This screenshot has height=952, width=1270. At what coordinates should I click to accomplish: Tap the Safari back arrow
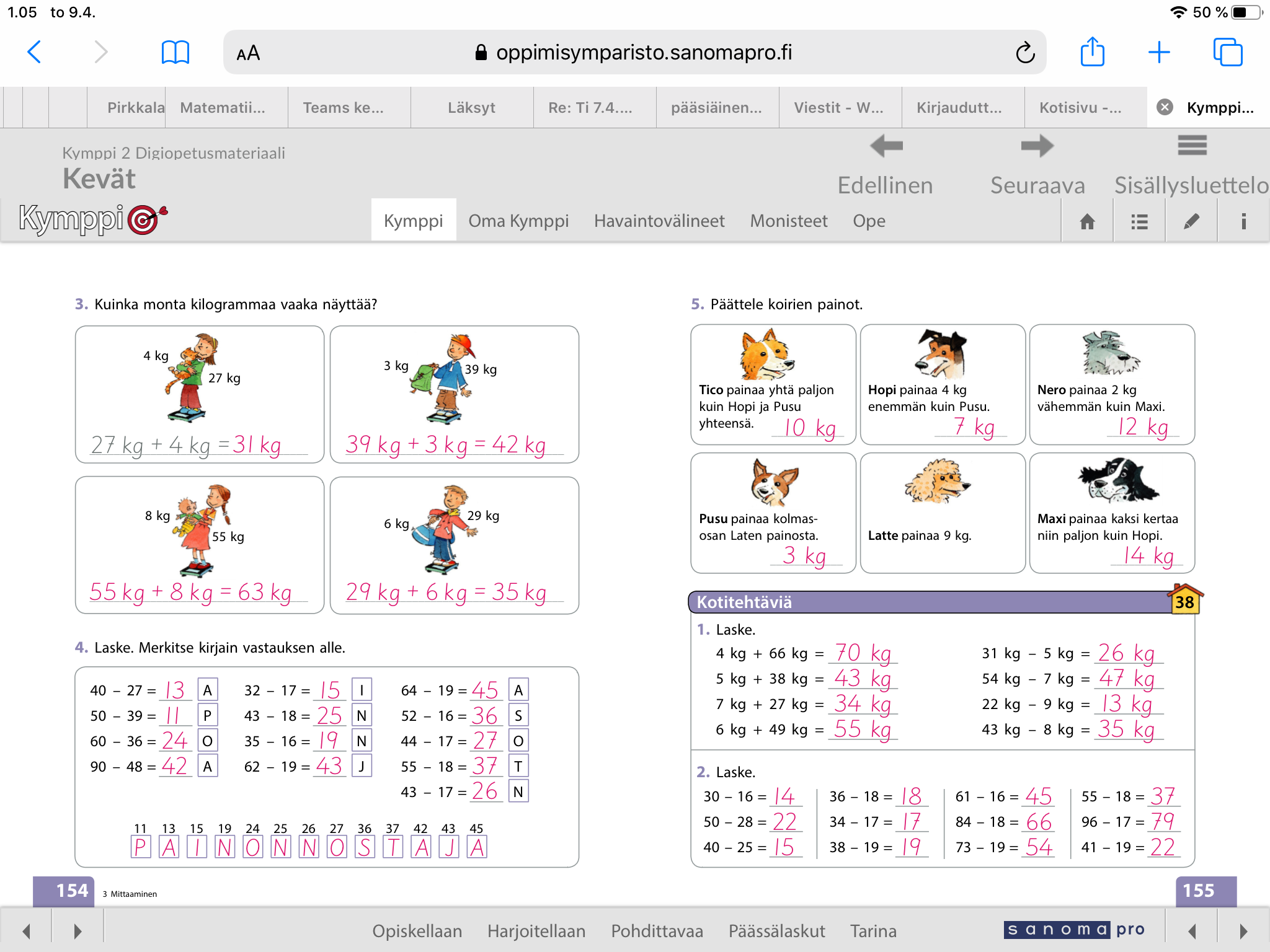[x=35, y=52]
